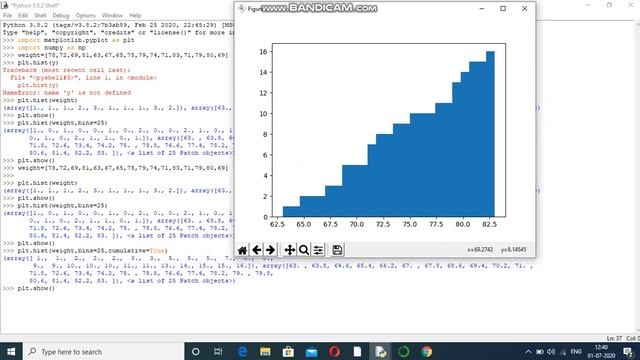The image size is (640, 360).
Task: Click the last 'plt.show()' prompt line
Action: [36, 288]
